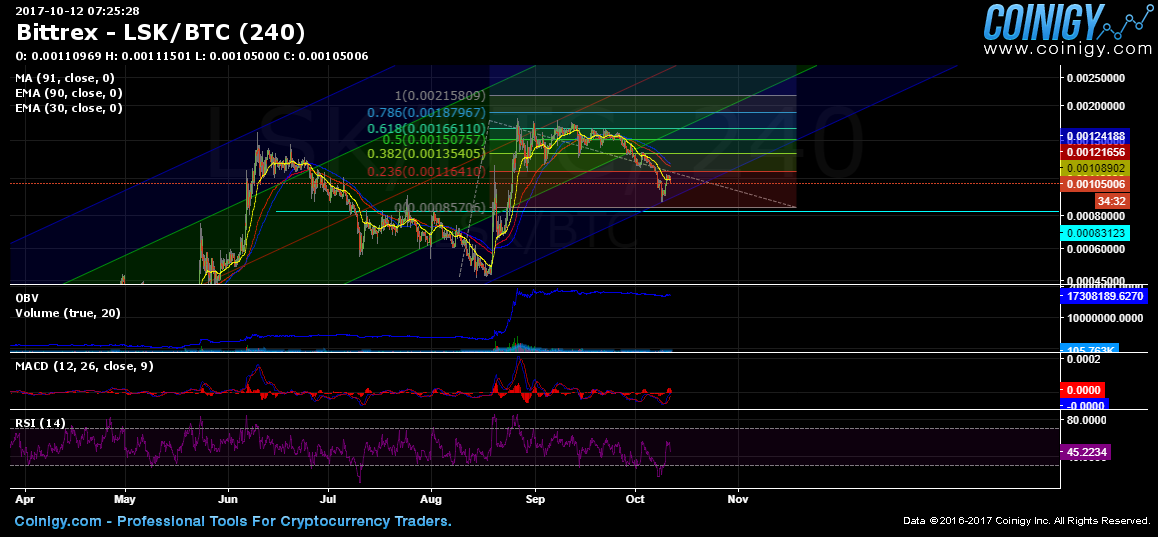Click the red price tag 0.00121656
The width and height of the screenshot is (1158, 537).
1094,151
